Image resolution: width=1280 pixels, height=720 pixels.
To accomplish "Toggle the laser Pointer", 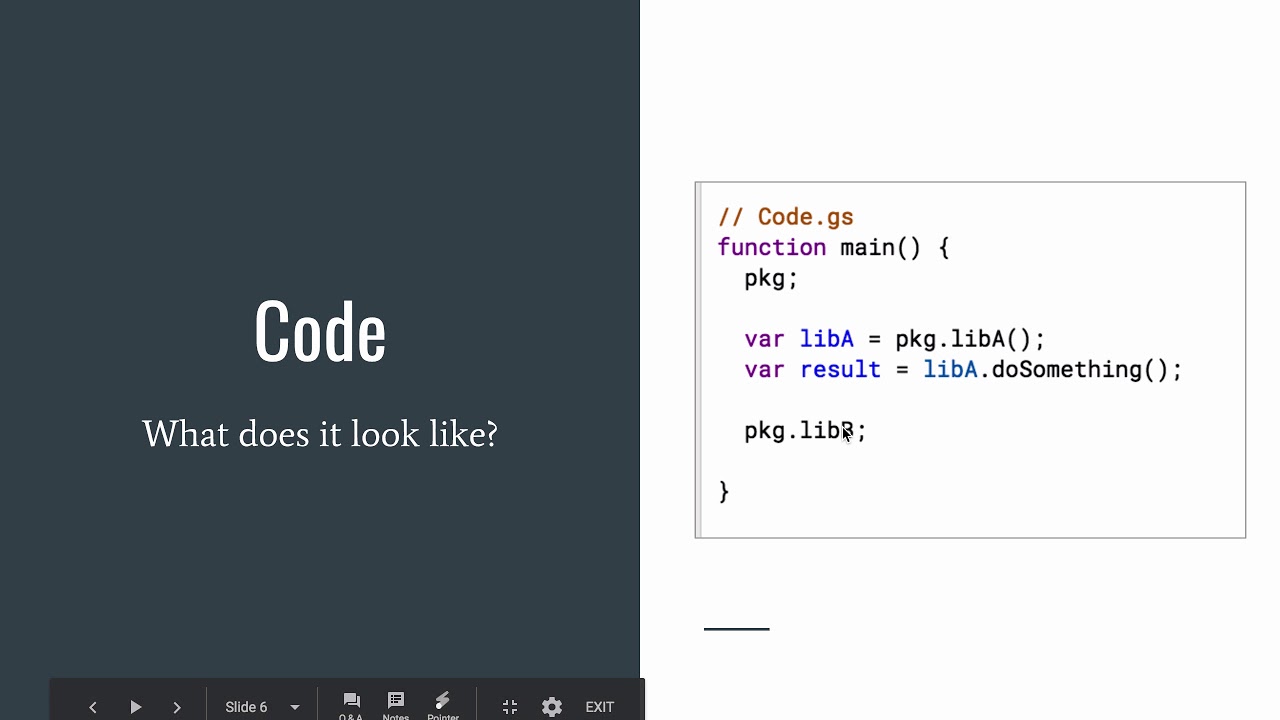I will pos(443,705).
